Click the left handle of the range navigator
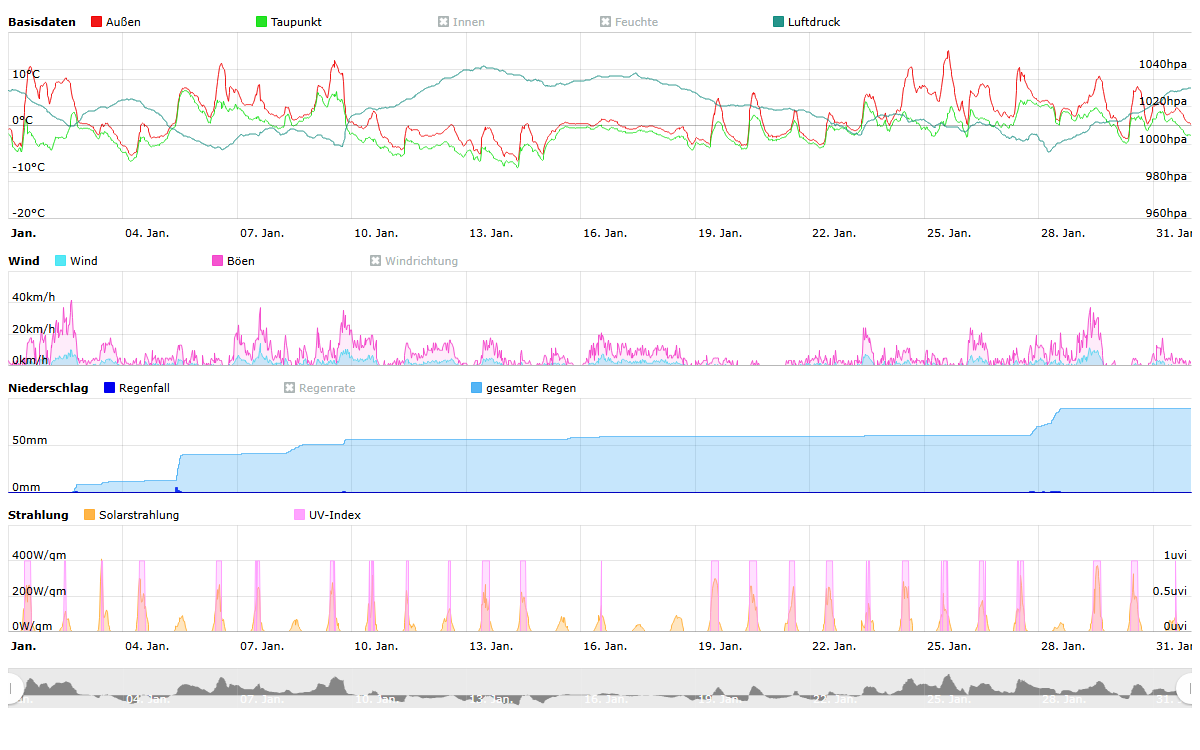Viewport: 1200px width, 750px height. tap(13, 688)
